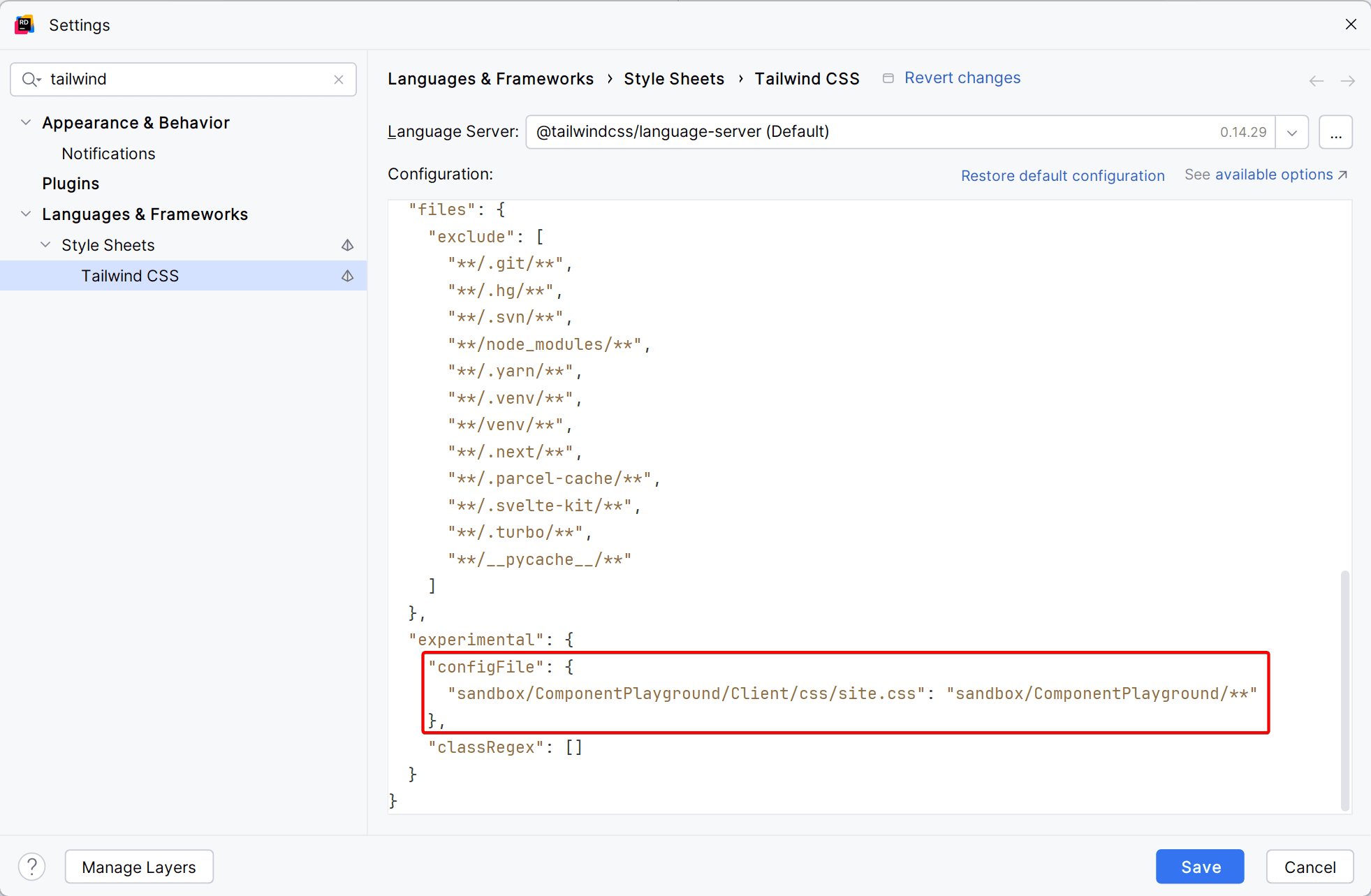This screenshot has height=896, width=1371.
Task: Click the layer icon next to Tailwind CSS
Action: pos(347,276)
